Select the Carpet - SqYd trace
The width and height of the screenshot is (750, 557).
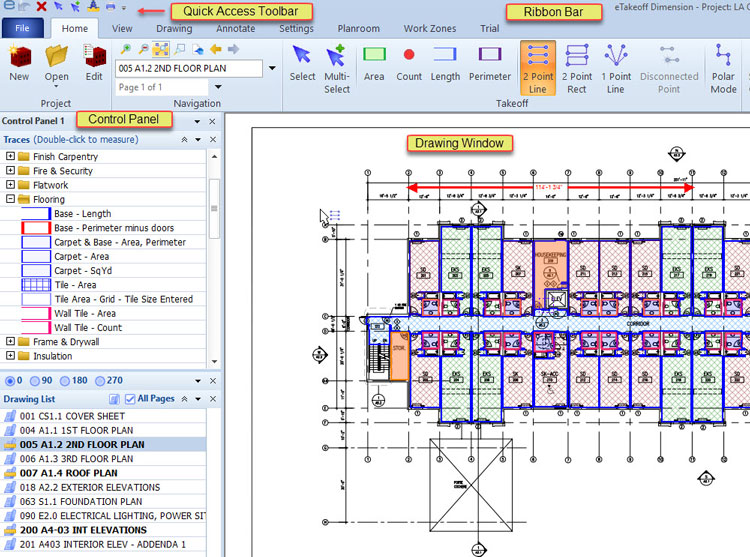pyautogui.click(x=83, y=271)
